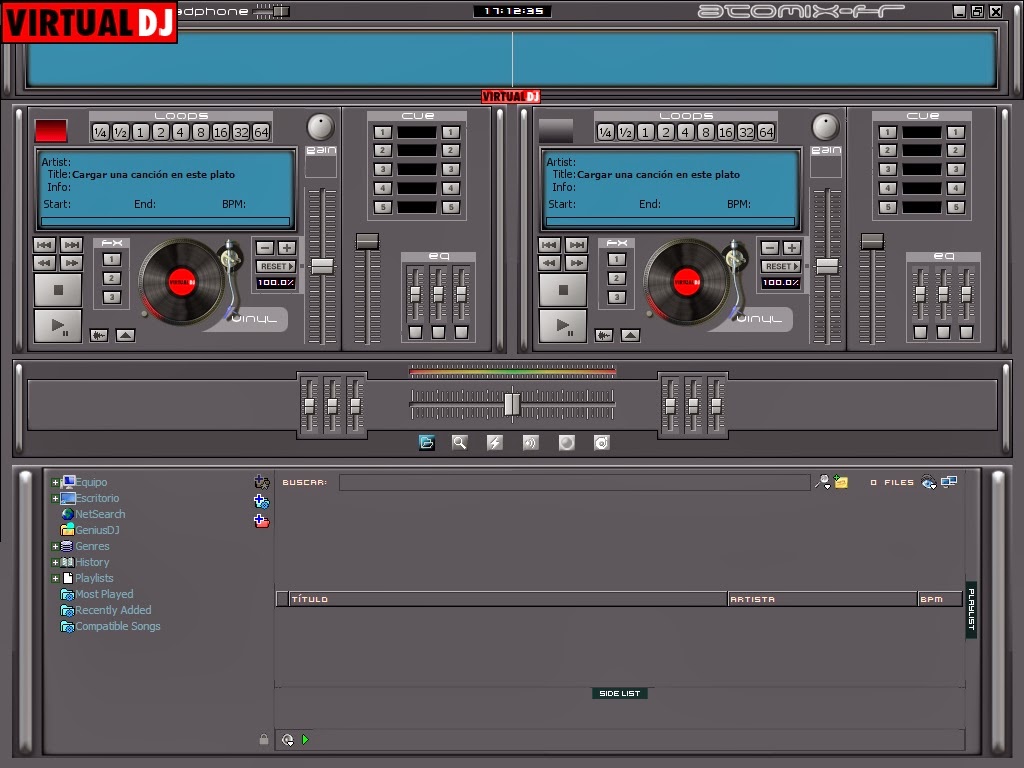Center the crossfader slider
Screen dimensions: 1024x768
tap(511, 404)
